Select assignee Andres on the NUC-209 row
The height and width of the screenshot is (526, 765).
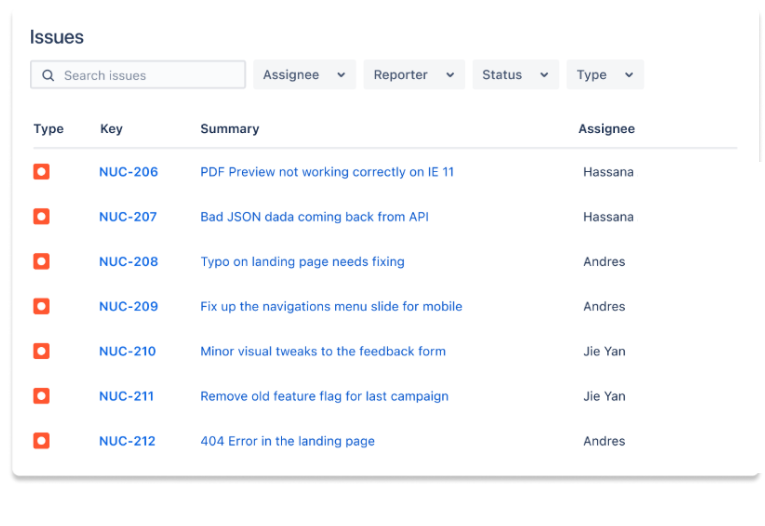pos(604,306)
